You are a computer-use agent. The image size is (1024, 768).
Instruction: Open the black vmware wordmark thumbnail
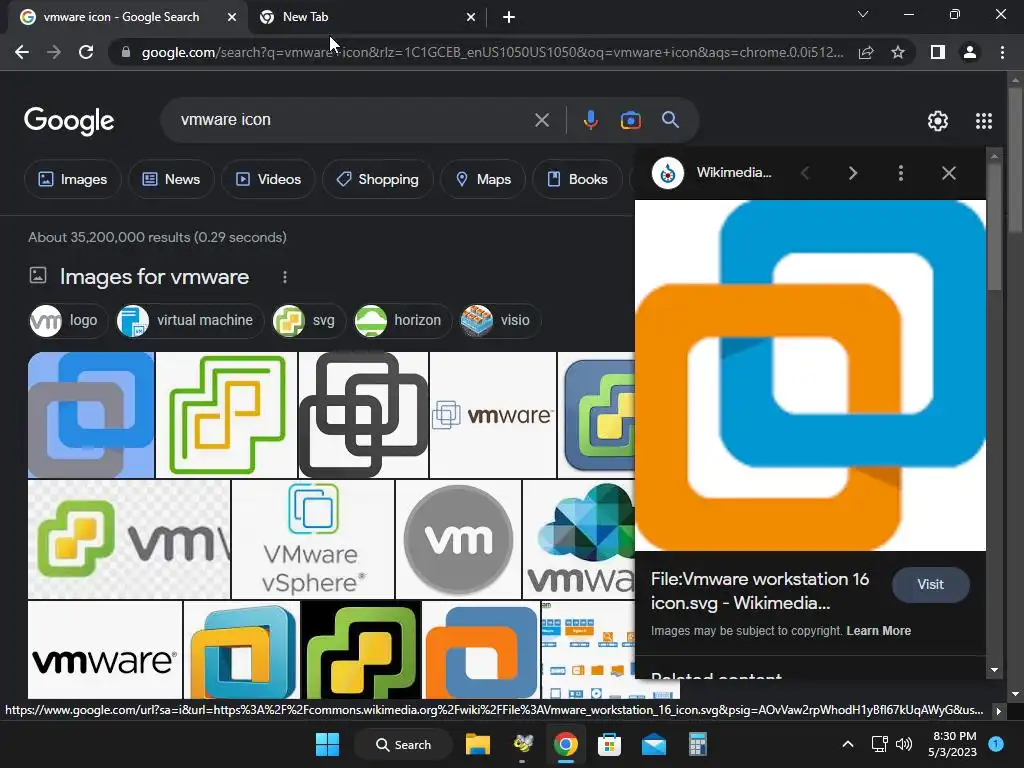tap(105, 650)
